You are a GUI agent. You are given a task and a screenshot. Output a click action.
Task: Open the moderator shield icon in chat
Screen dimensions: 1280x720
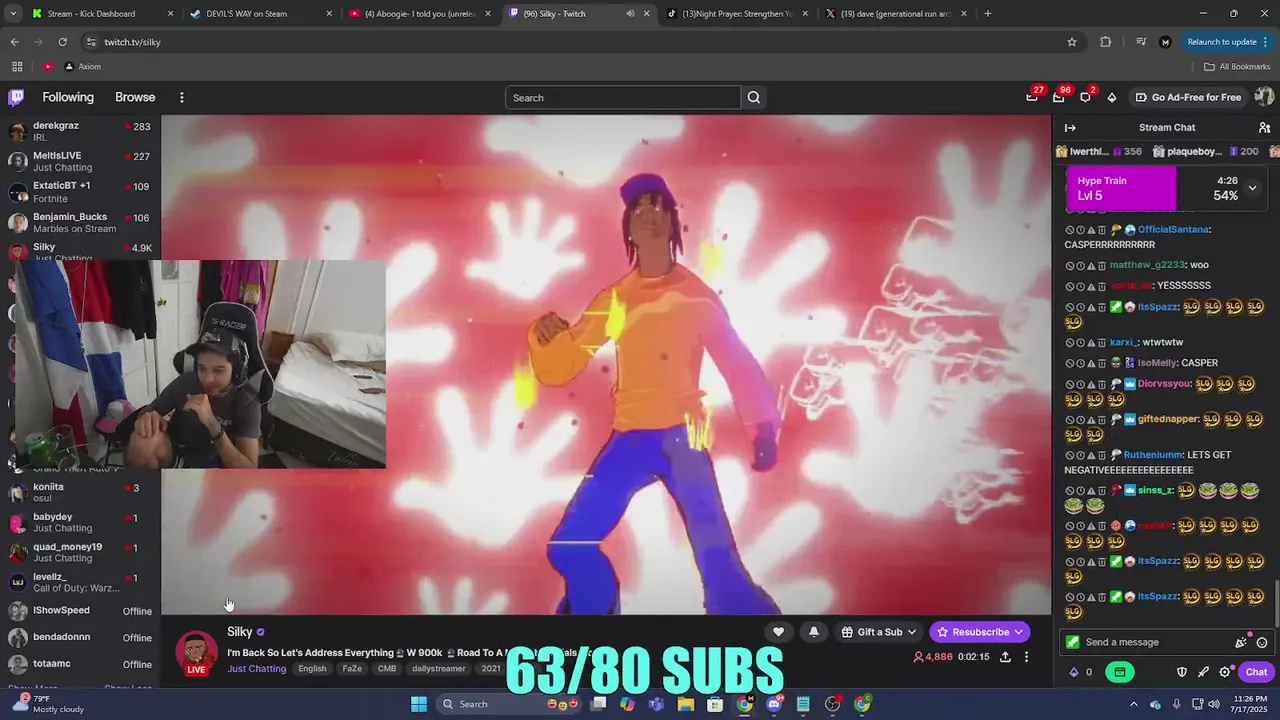(x=1181, y=672)
